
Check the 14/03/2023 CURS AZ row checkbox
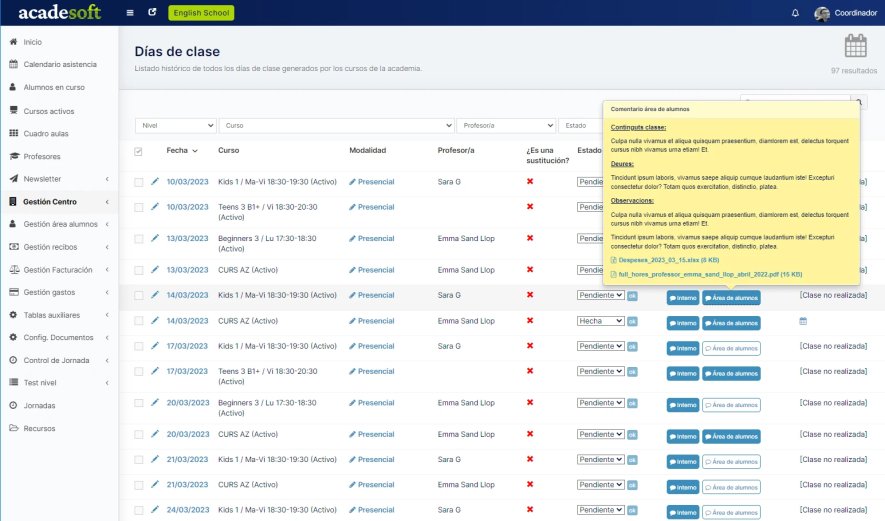(x=138, y=321)
